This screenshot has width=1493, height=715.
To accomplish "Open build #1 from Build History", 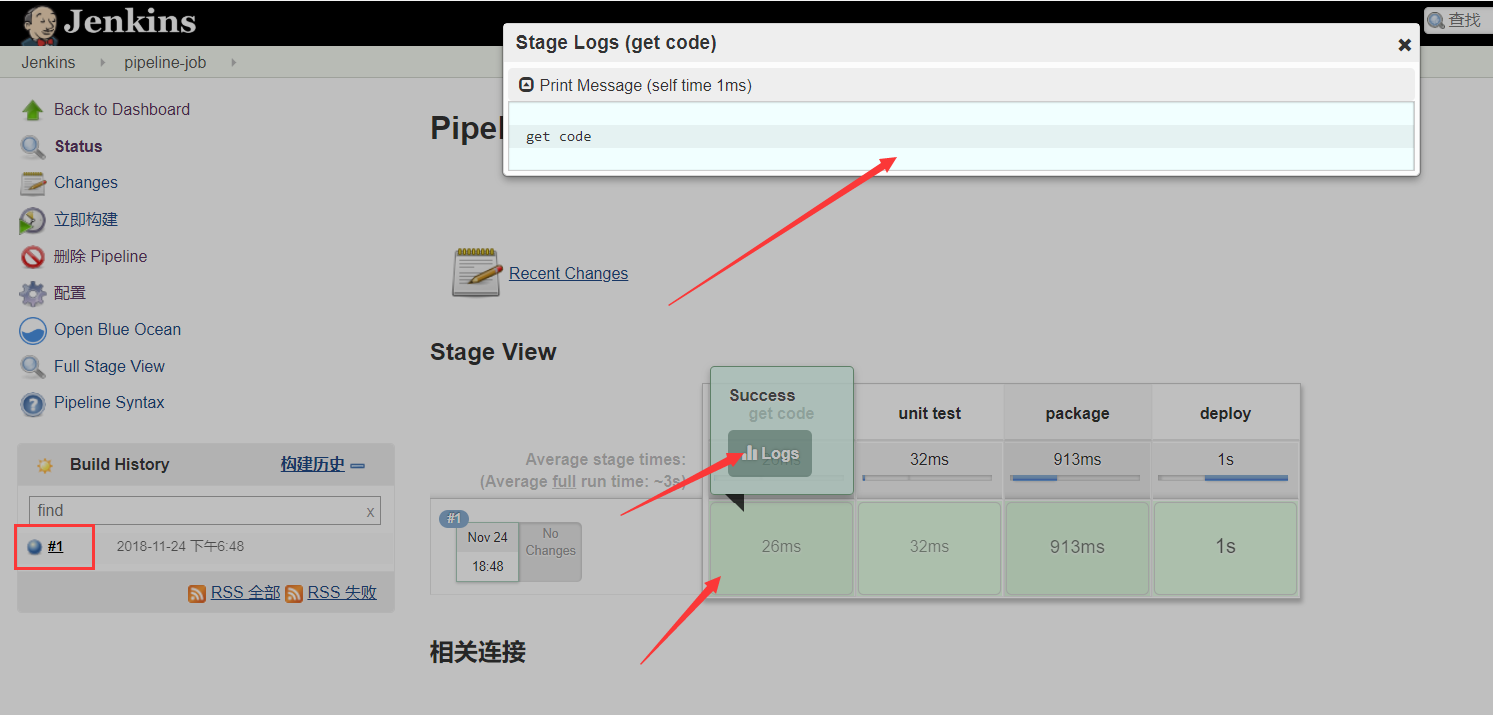I will pos(54,546).
